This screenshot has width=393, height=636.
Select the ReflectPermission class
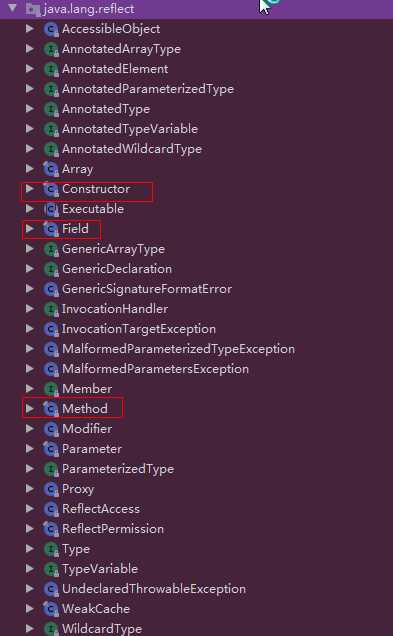click(x=113, y=529)
